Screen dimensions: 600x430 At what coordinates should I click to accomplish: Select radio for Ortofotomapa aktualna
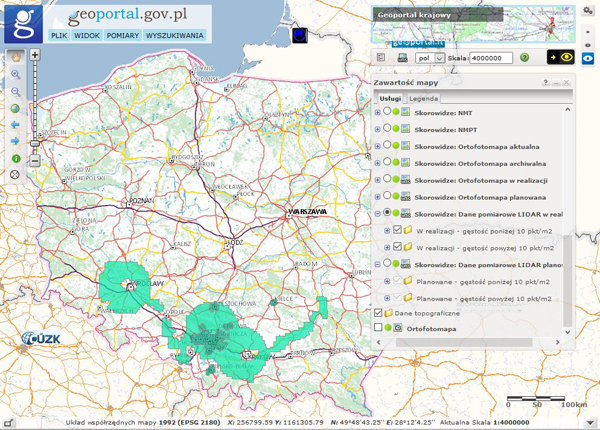tap(387, 145)
